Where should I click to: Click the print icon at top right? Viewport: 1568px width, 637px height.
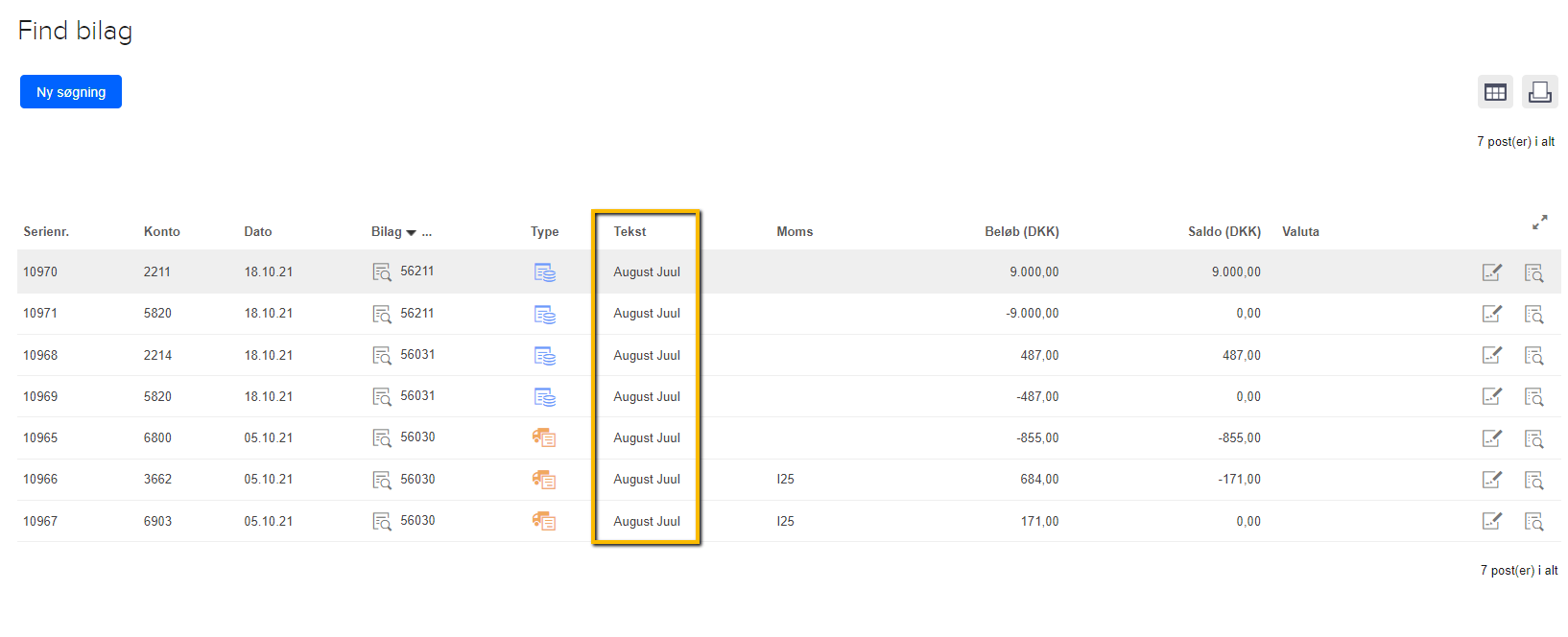coord(1539,92)
